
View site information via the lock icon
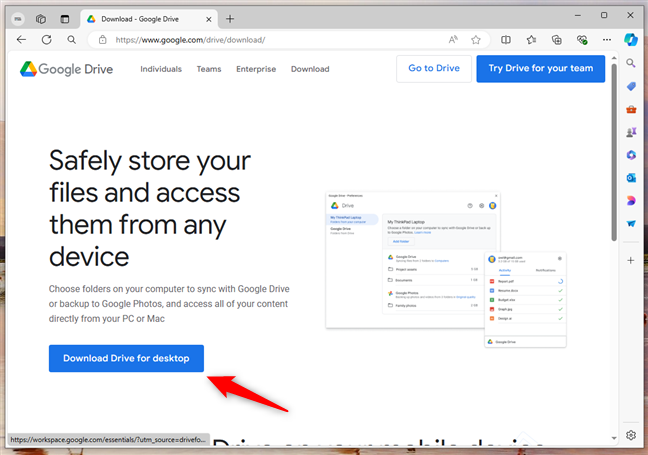pos(102,40)
